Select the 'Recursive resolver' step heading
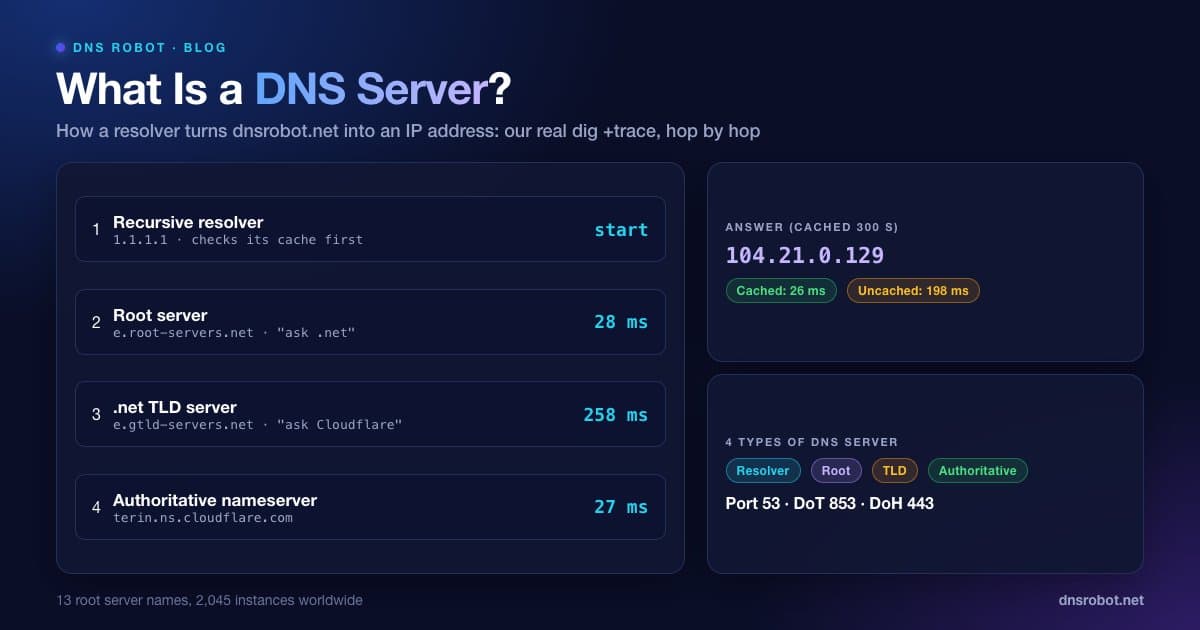1200x630 pixels. 188,222
